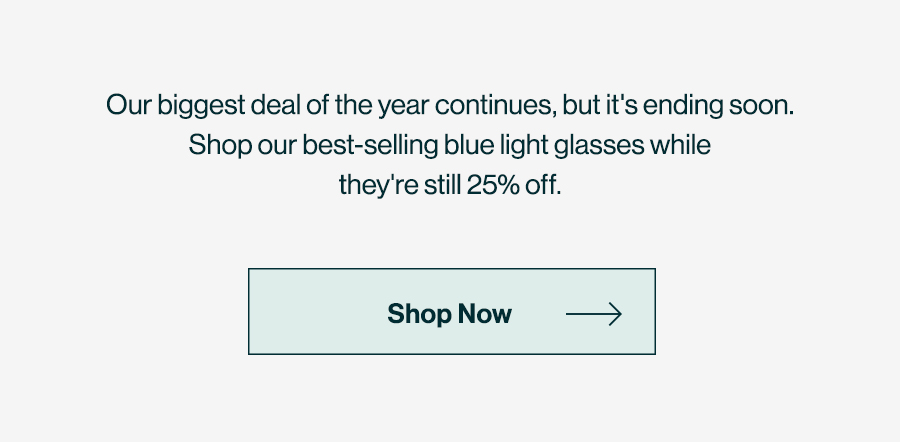
Task: Click the word "Now" inside the button
Action: 484,313
